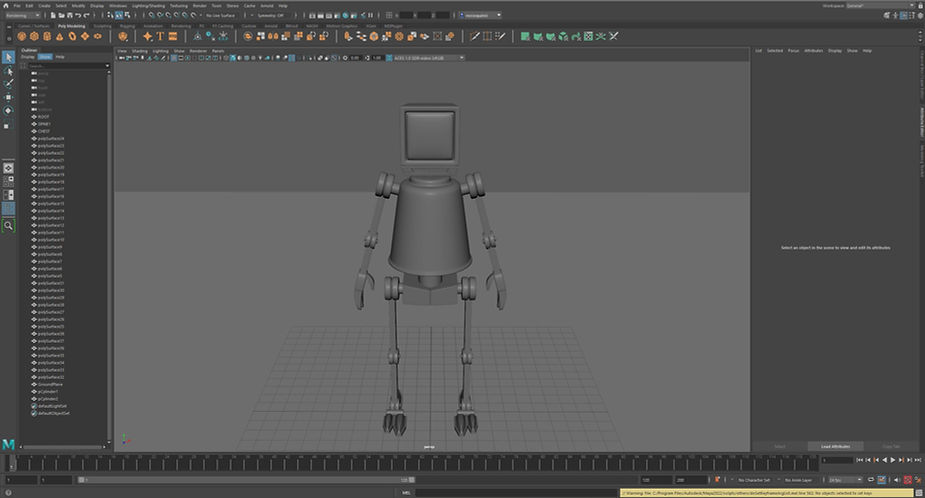
Task: Click the Save scene icon
Action: click(x=70, y=15)
